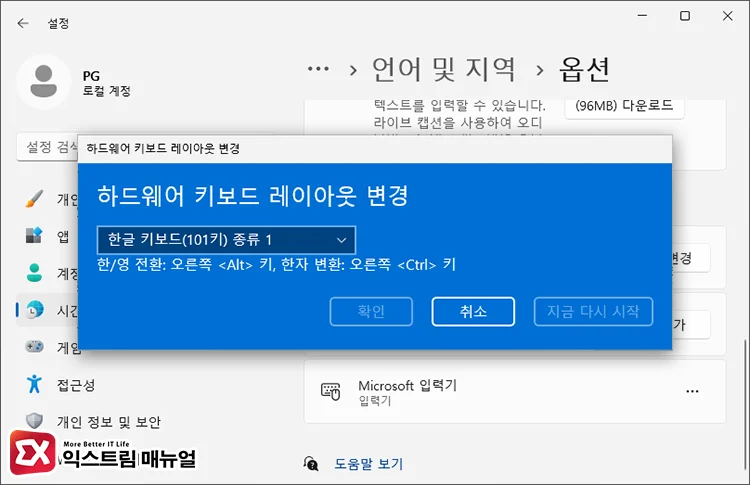Open Accounts via the person icon

click(x=34, y=273)
